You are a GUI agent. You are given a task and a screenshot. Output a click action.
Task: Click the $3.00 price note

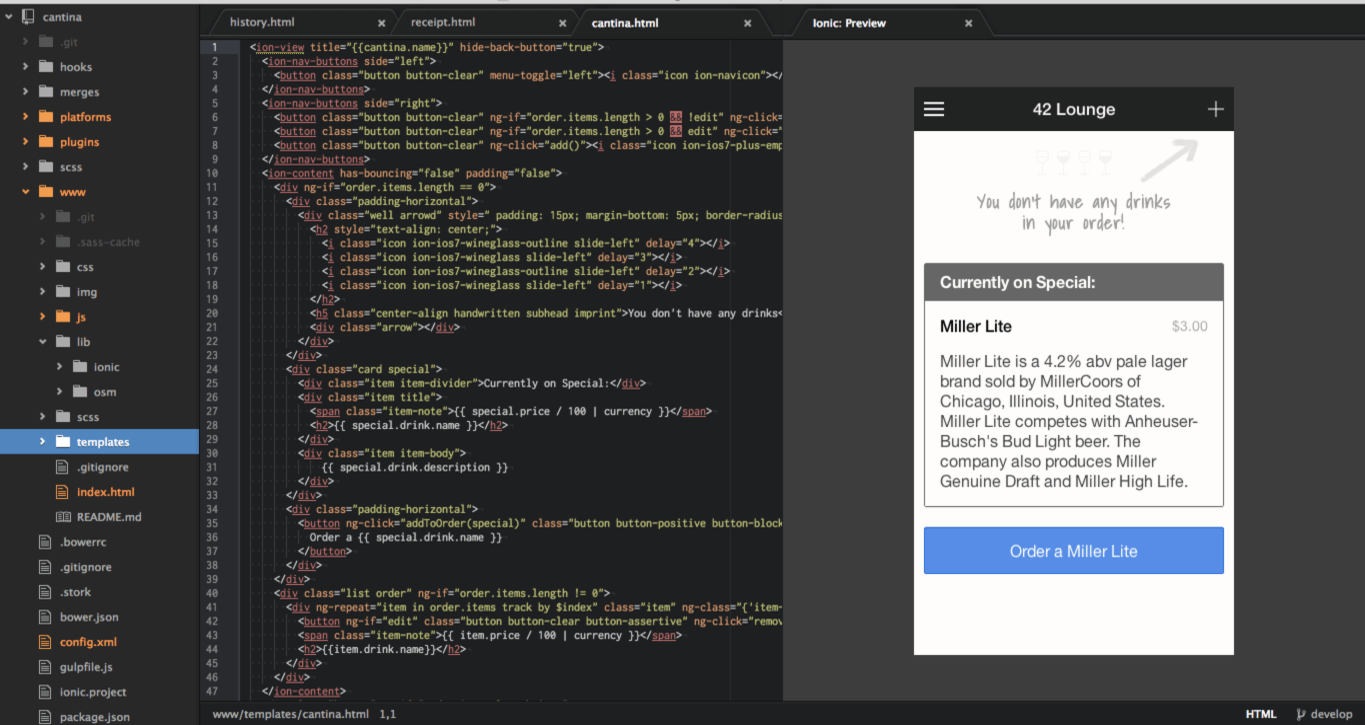[x=1189, y=326]
